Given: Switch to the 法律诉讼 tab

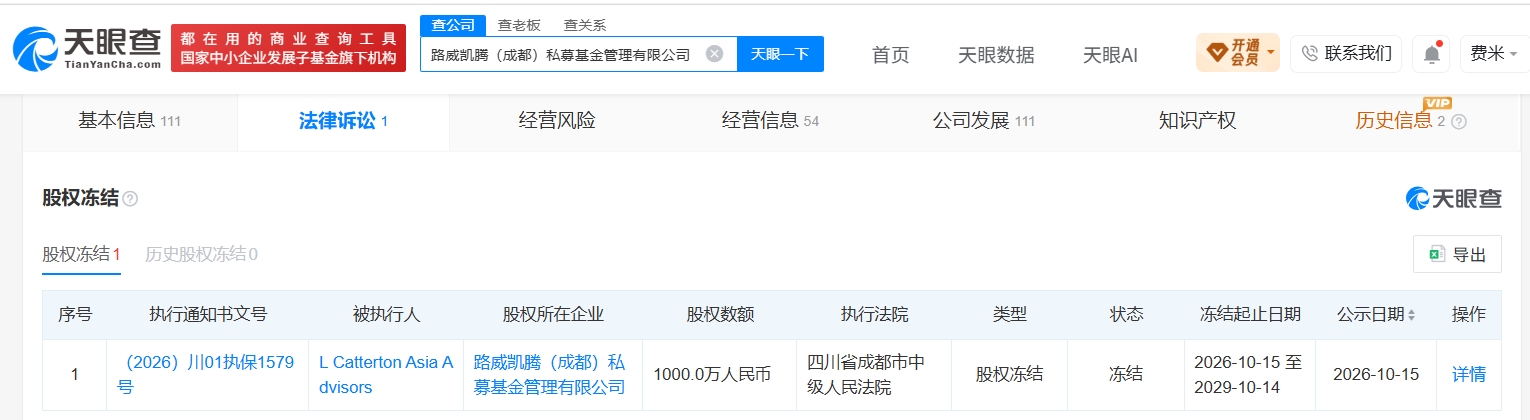Looking at the screenshot, I should pyautogui.click(x=343, y=121).
